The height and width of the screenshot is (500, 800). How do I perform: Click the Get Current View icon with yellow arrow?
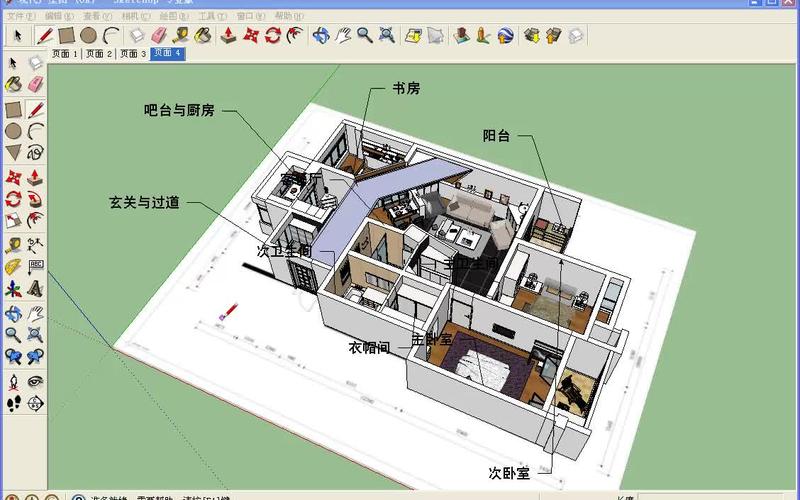[x=413, y=36]
